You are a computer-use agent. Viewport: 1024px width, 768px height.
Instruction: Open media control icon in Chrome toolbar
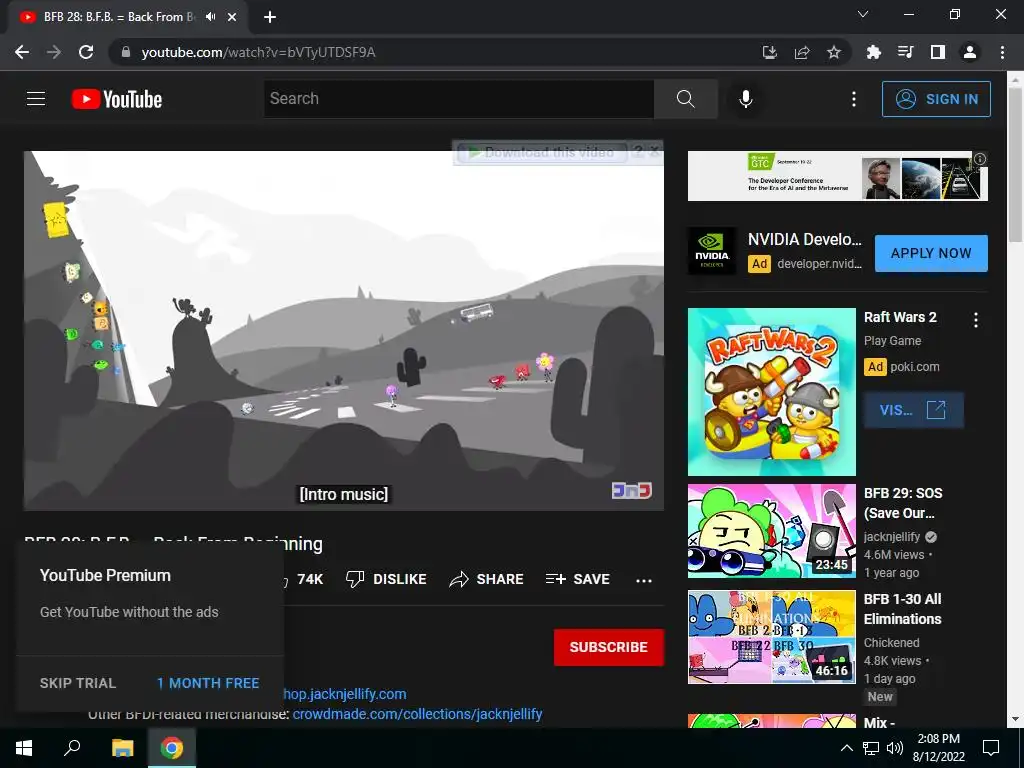[905, 52]
